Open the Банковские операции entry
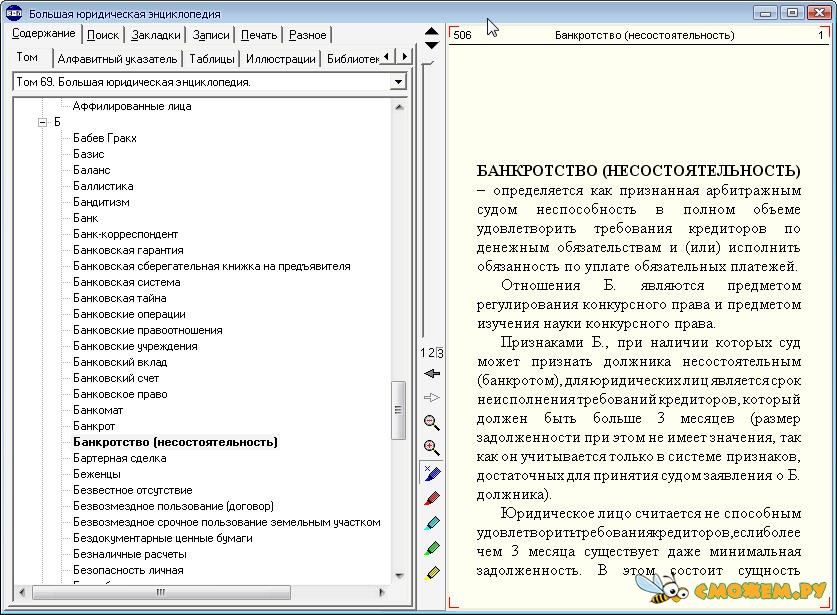837x615 pixels. [129, 314]
